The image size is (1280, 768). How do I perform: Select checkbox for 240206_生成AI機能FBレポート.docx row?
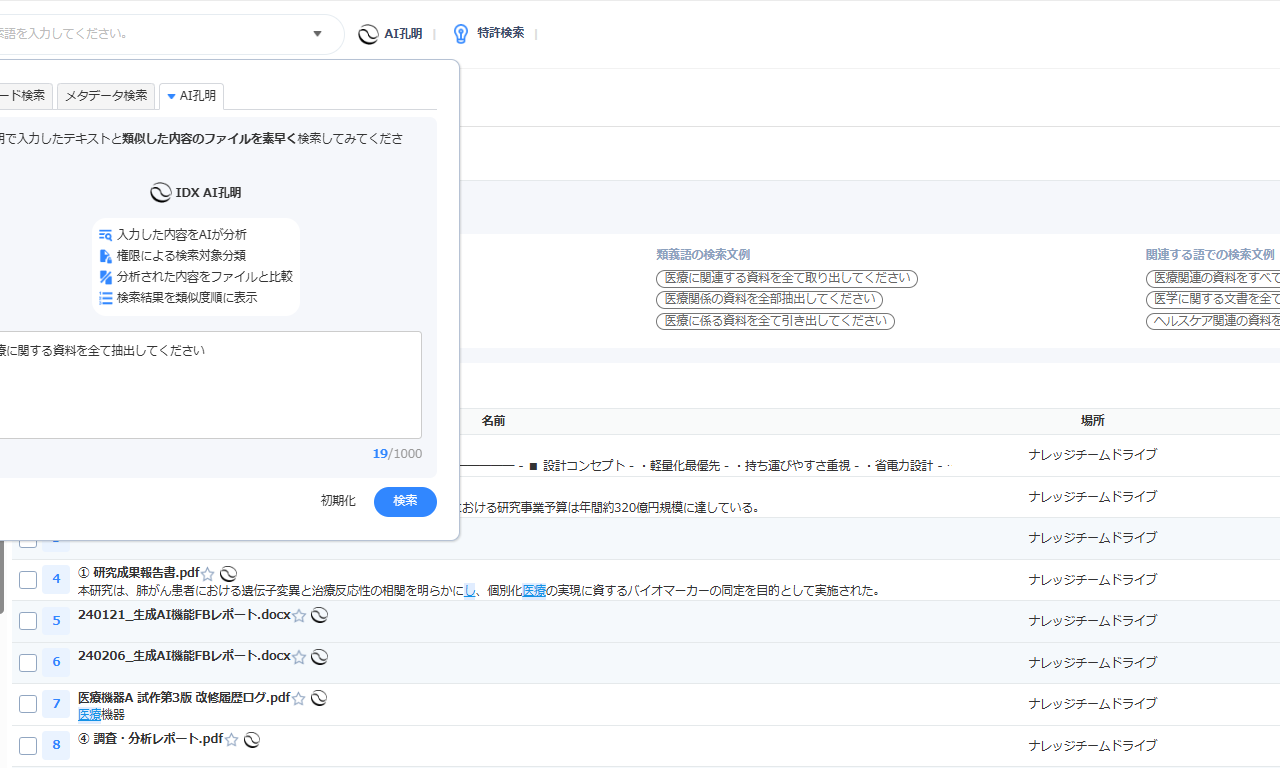(28, 662)
